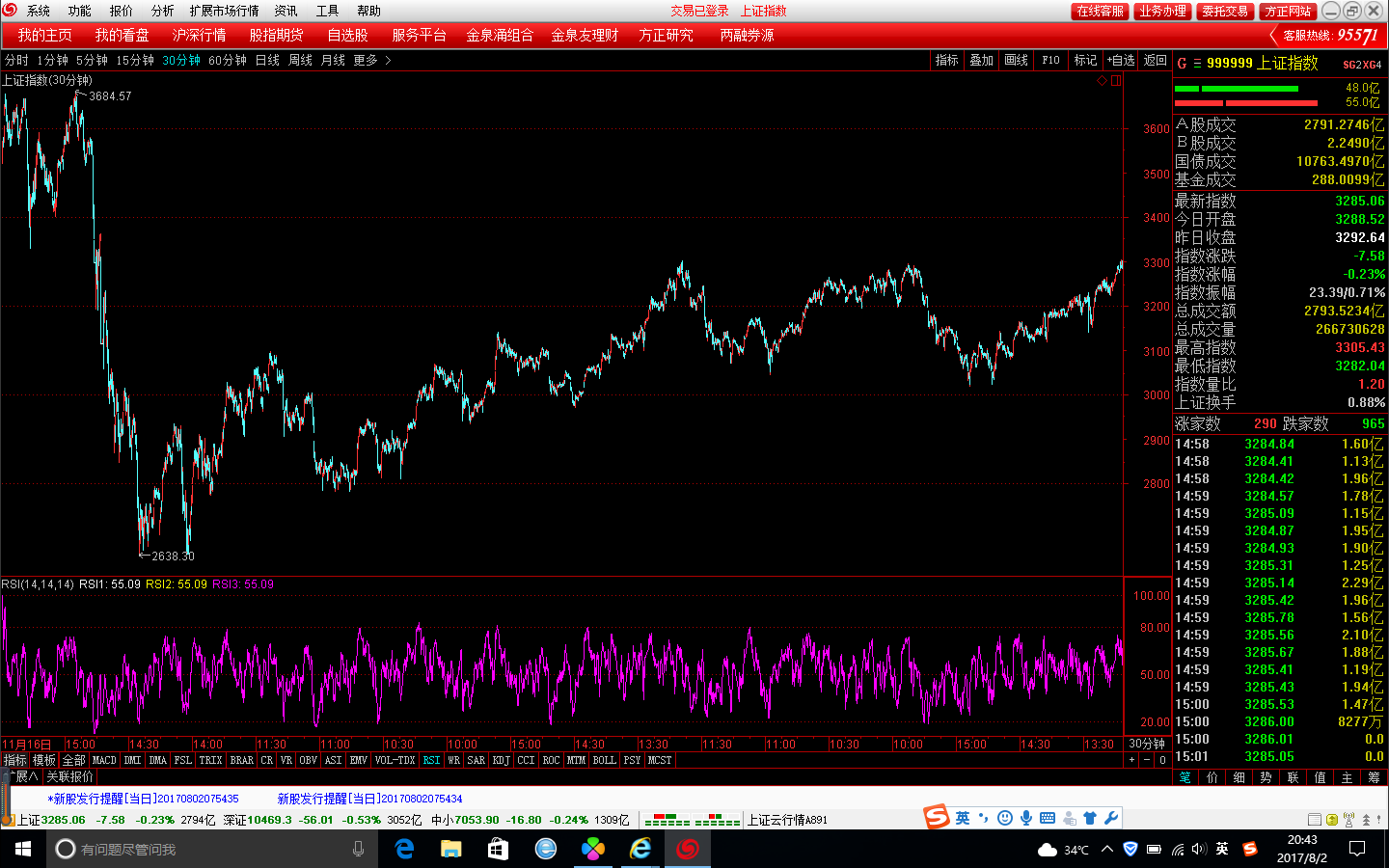Click the minus zoom button under the time axis
The image size is (1389, 868).
(x=1147, y=760)
